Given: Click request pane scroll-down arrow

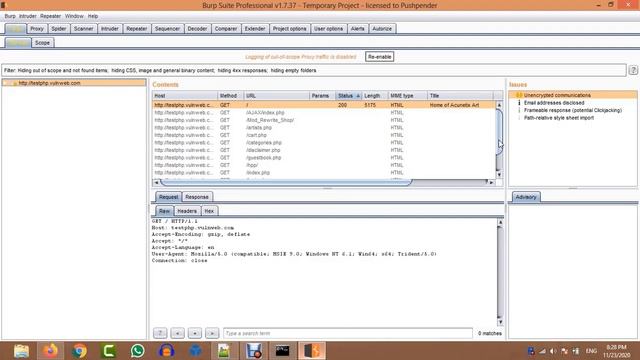Looking at the screenshot, I should [x=500, y=322].
